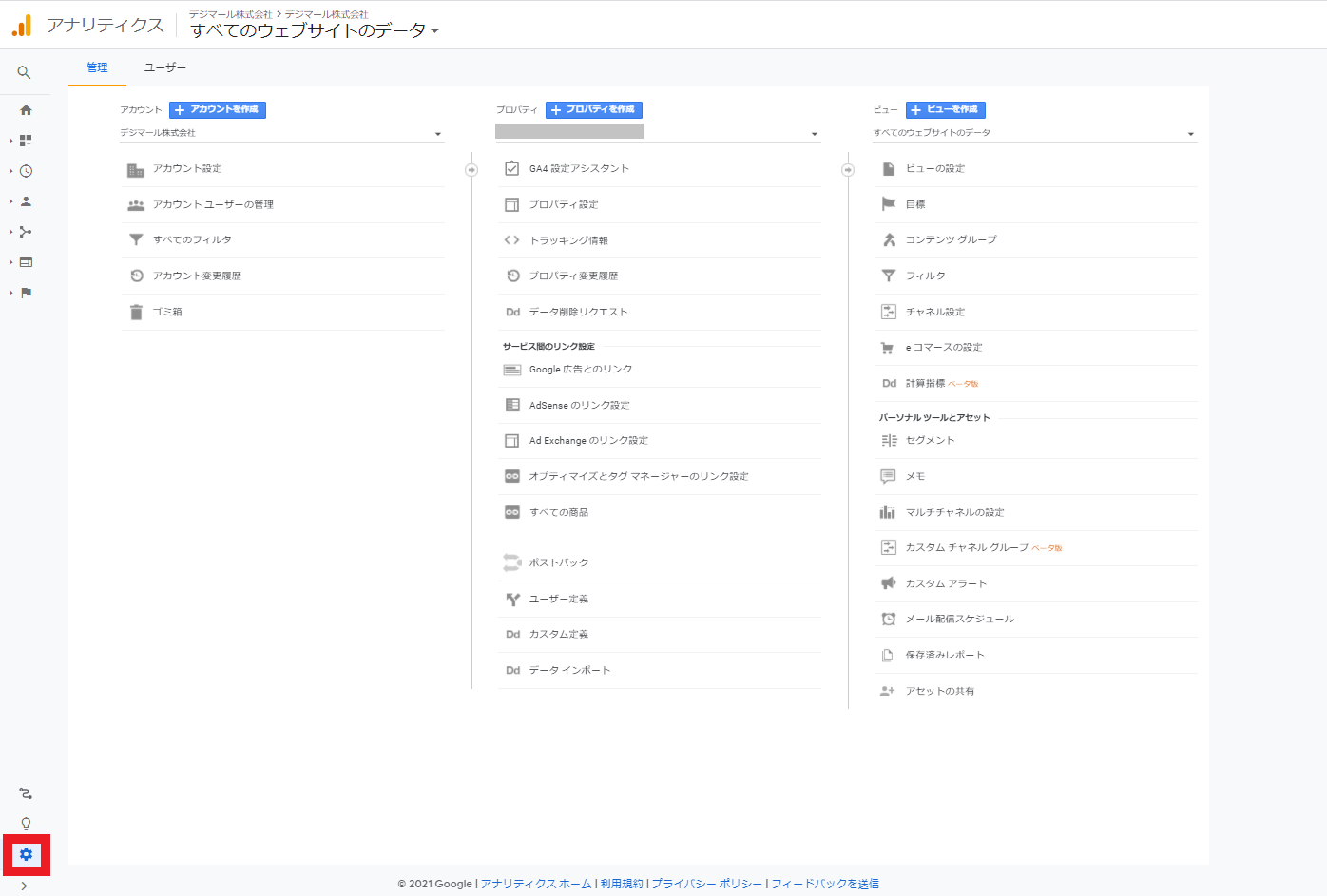1327x896 pixels.
Task: Click the アカウントを作成 button
Action: click(x=218, y=110)
